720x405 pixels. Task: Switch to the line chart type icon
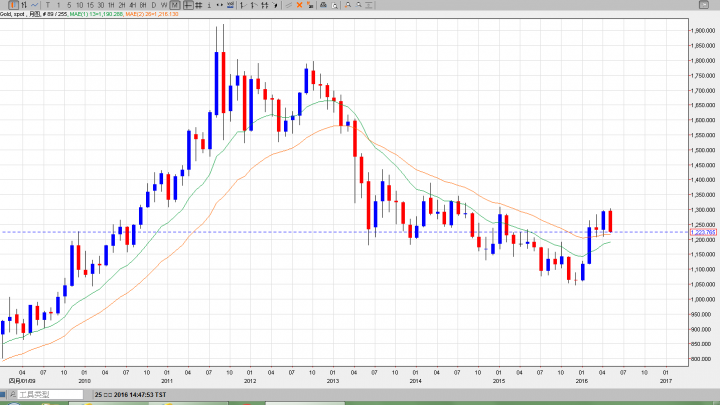(35, 5)
